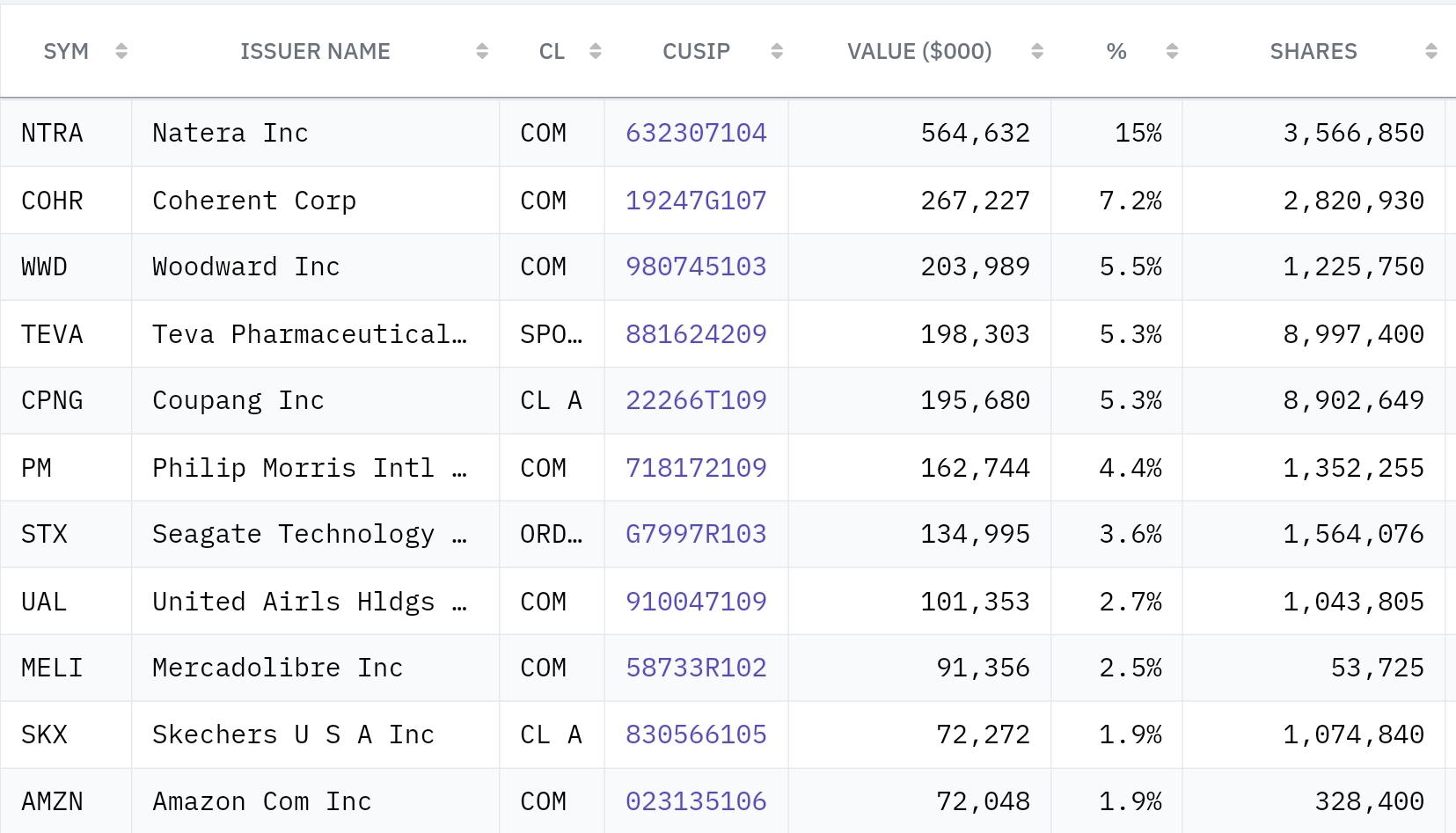The height and width of the screenshot is (833, 1456).
Task: Select the NTRA symbol cell
Action: [x=66, y=133]
